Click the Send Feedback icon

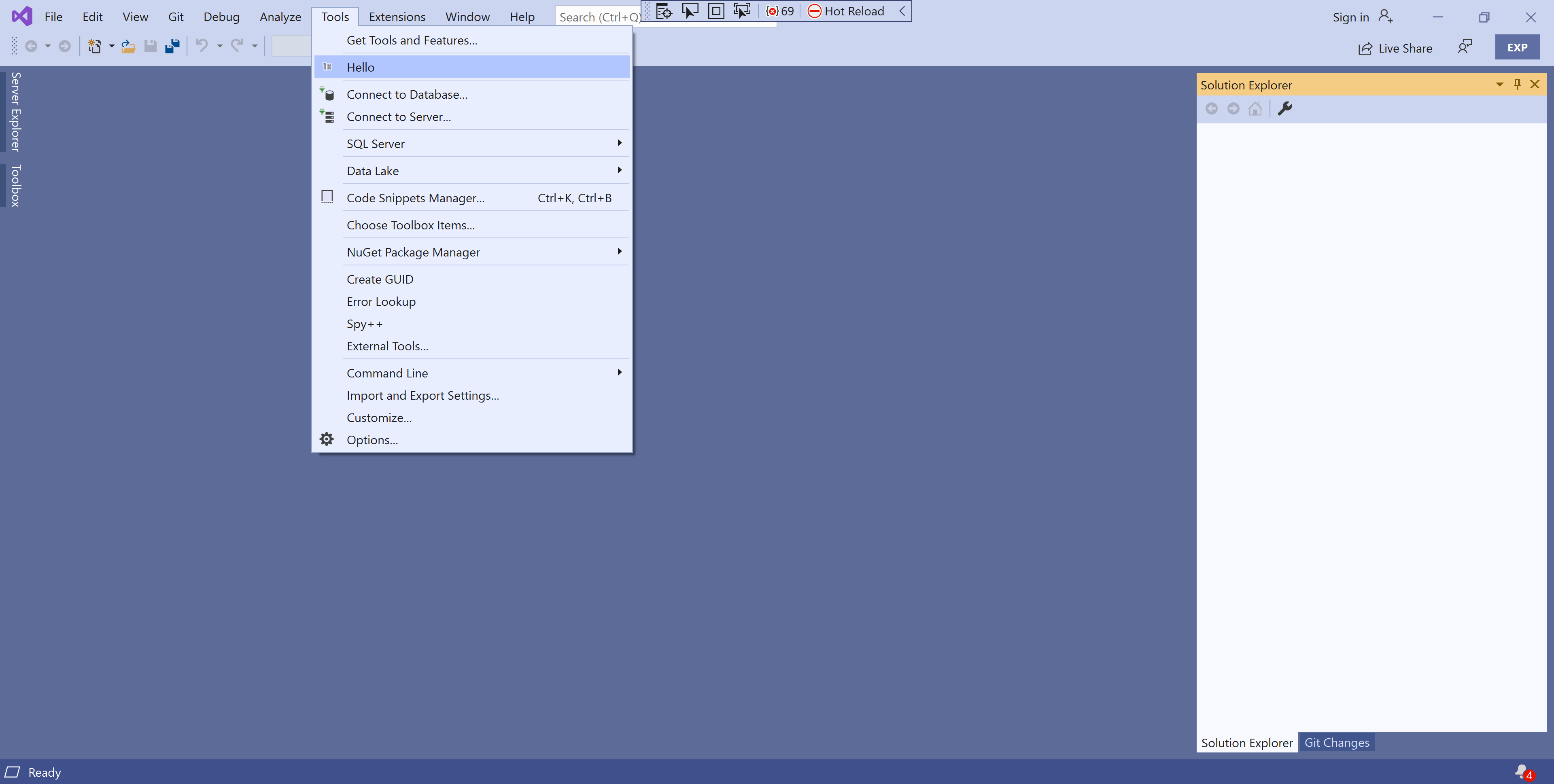pos(1465,47)
